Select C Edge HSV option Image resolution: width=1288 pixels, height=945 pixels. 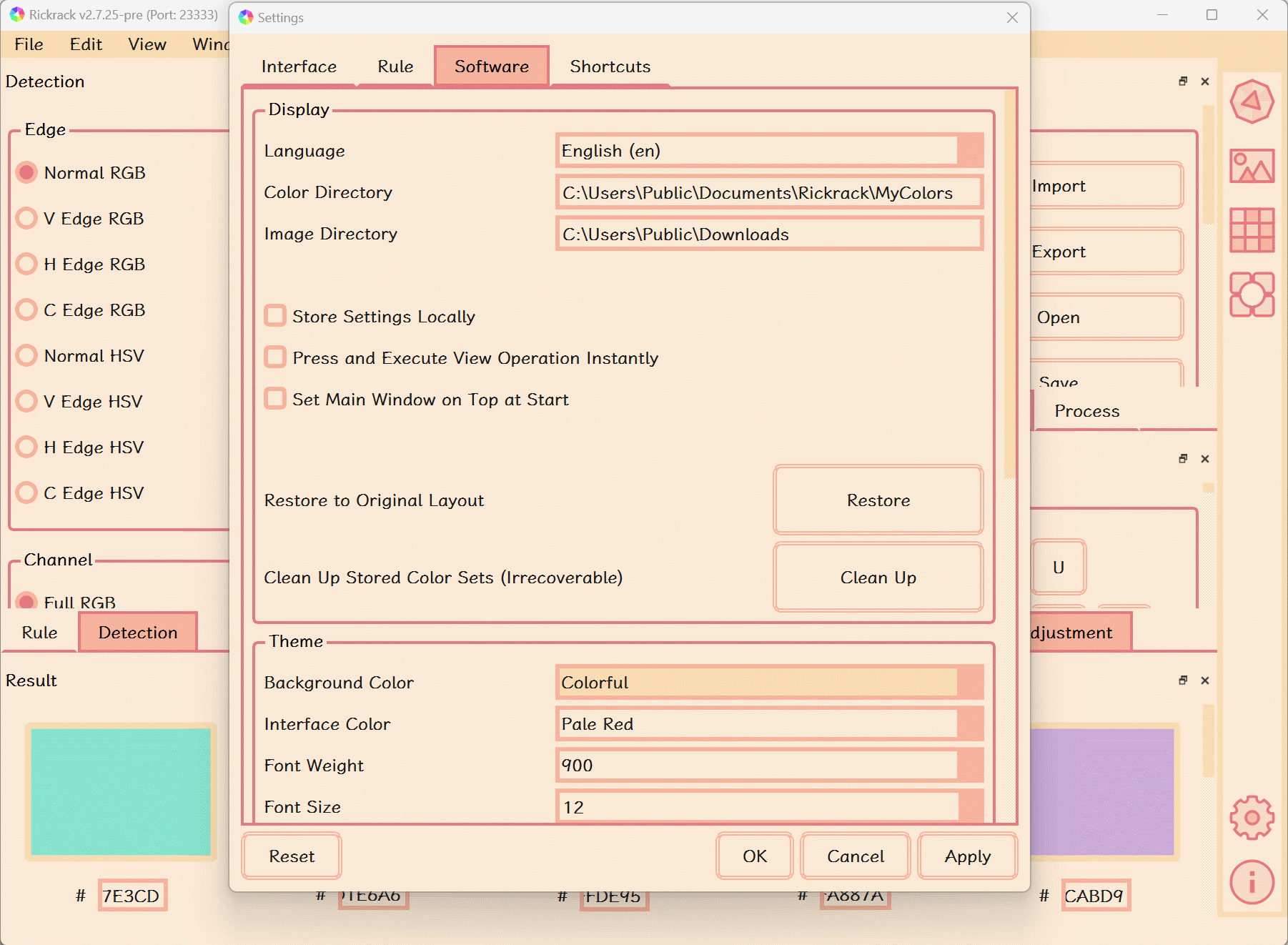coord(80,493)
